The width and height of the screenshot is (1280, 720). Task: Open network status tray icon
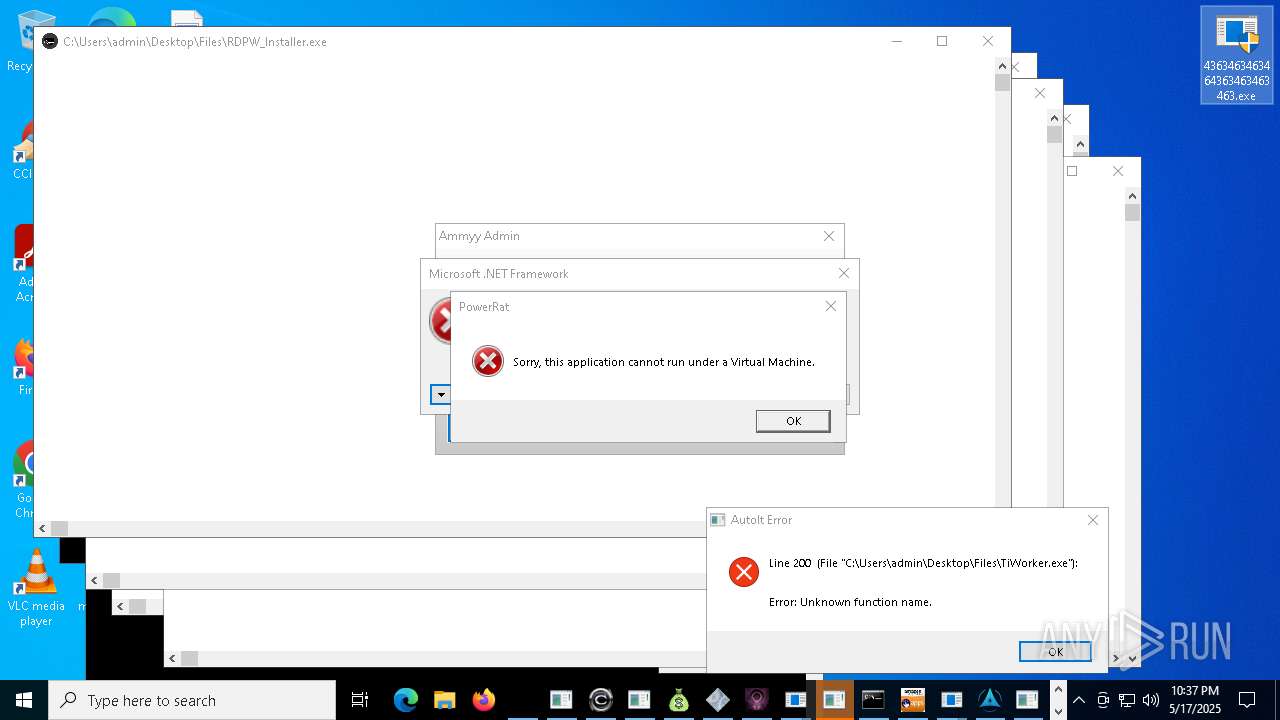point(1127,700)
